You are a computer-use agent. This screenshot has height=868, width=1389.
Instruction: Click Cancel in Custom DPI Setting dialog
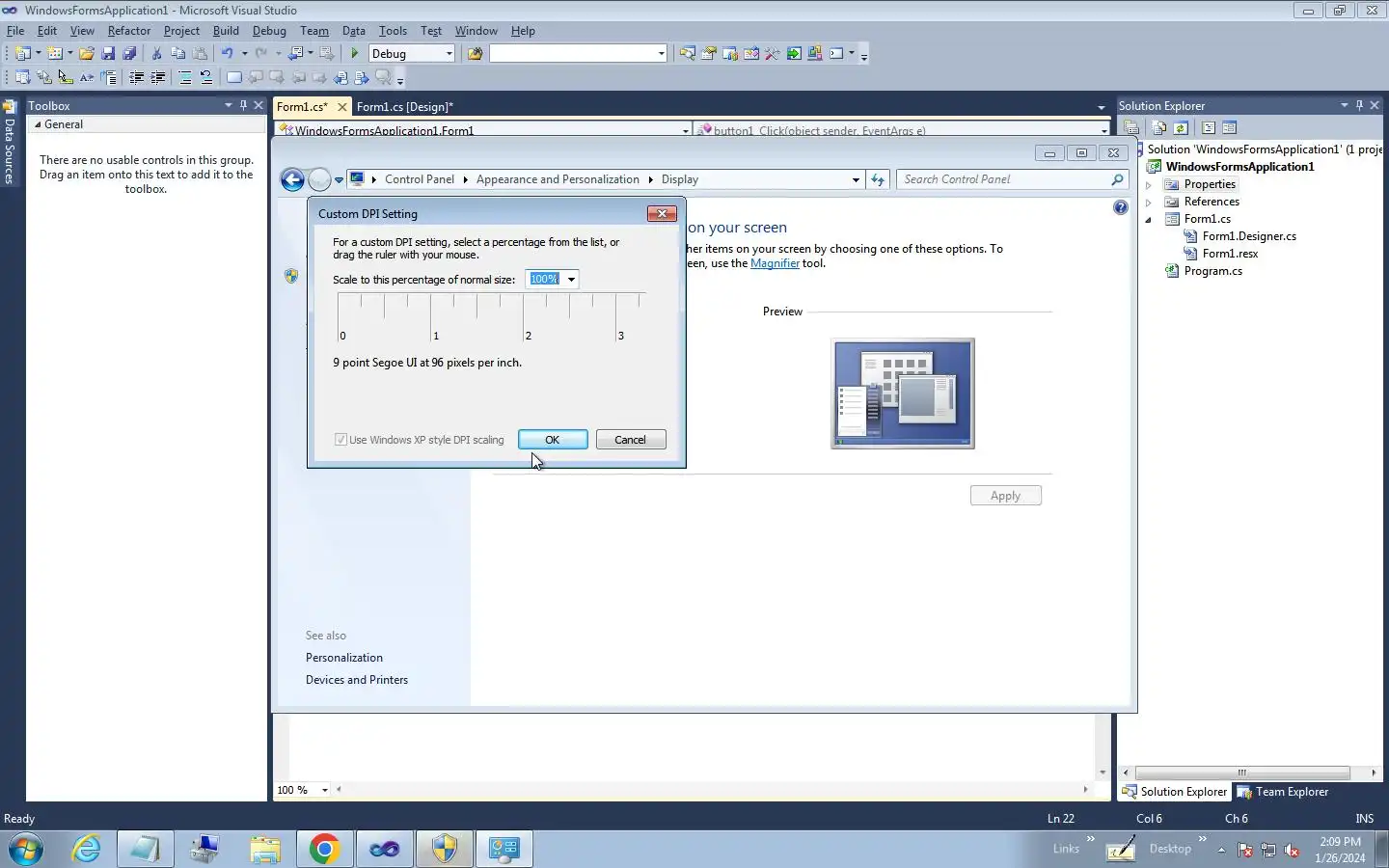pyautogui.click(x=631, y=440)
